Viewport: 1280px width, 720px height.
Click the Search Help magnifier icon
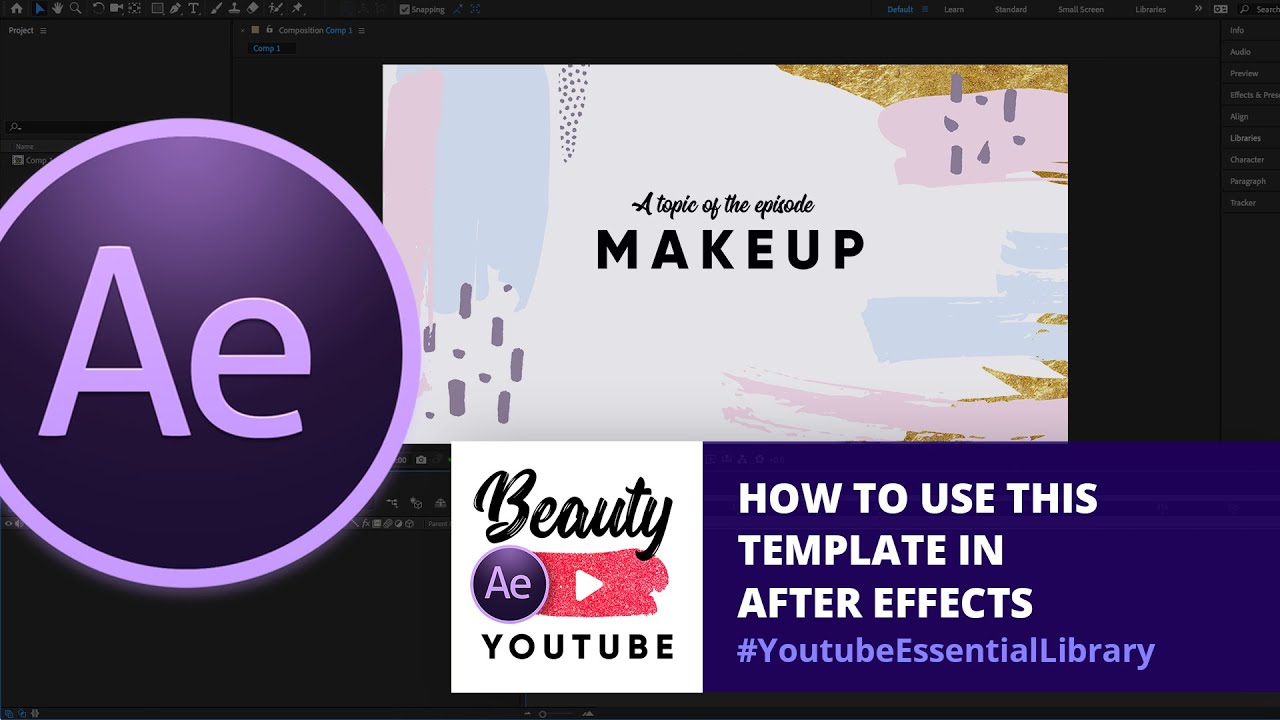1246,9
